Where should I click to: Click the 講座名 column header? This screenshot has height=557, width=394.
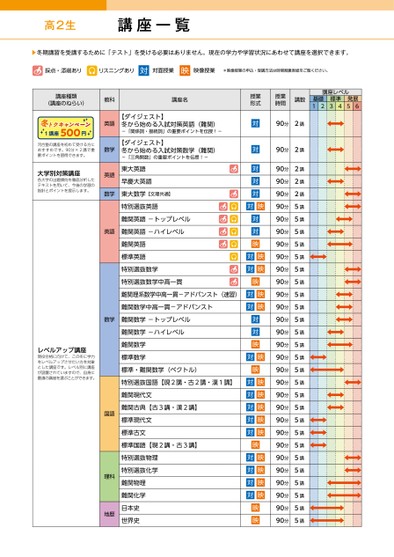click(180, 100)
